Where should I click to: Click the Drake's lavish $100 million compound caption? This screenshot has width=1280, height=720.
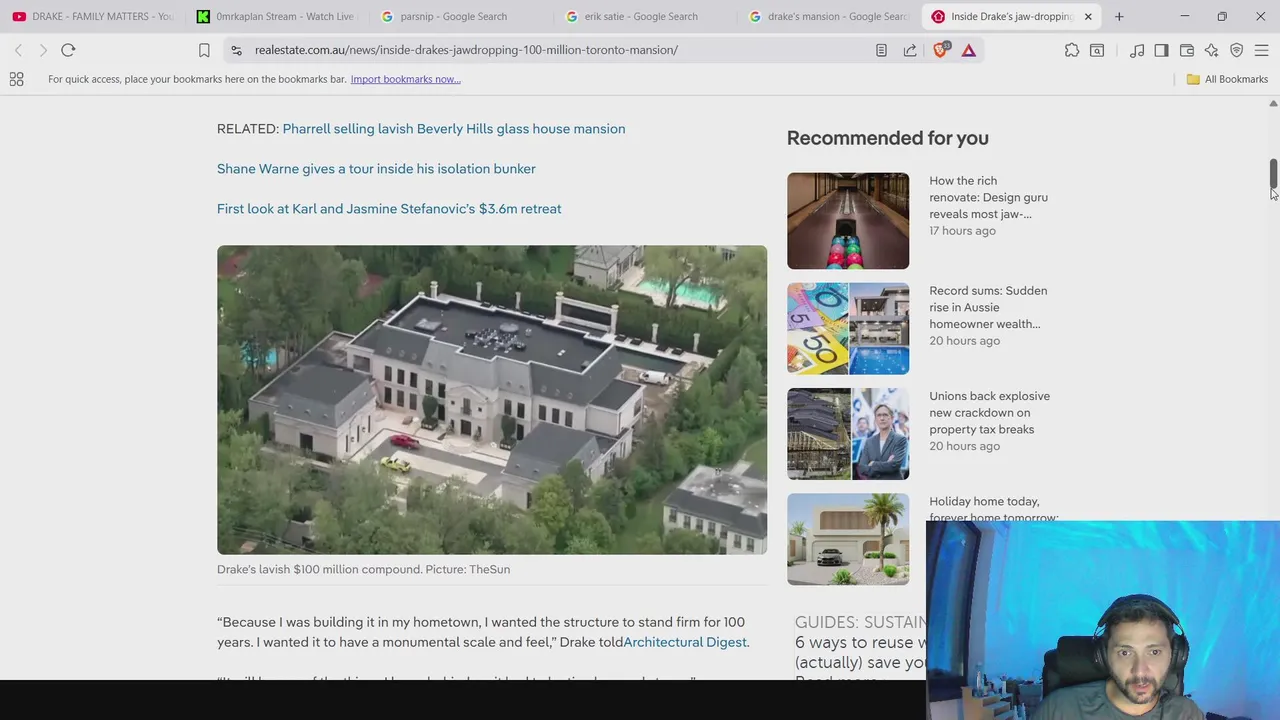point(363,569)
